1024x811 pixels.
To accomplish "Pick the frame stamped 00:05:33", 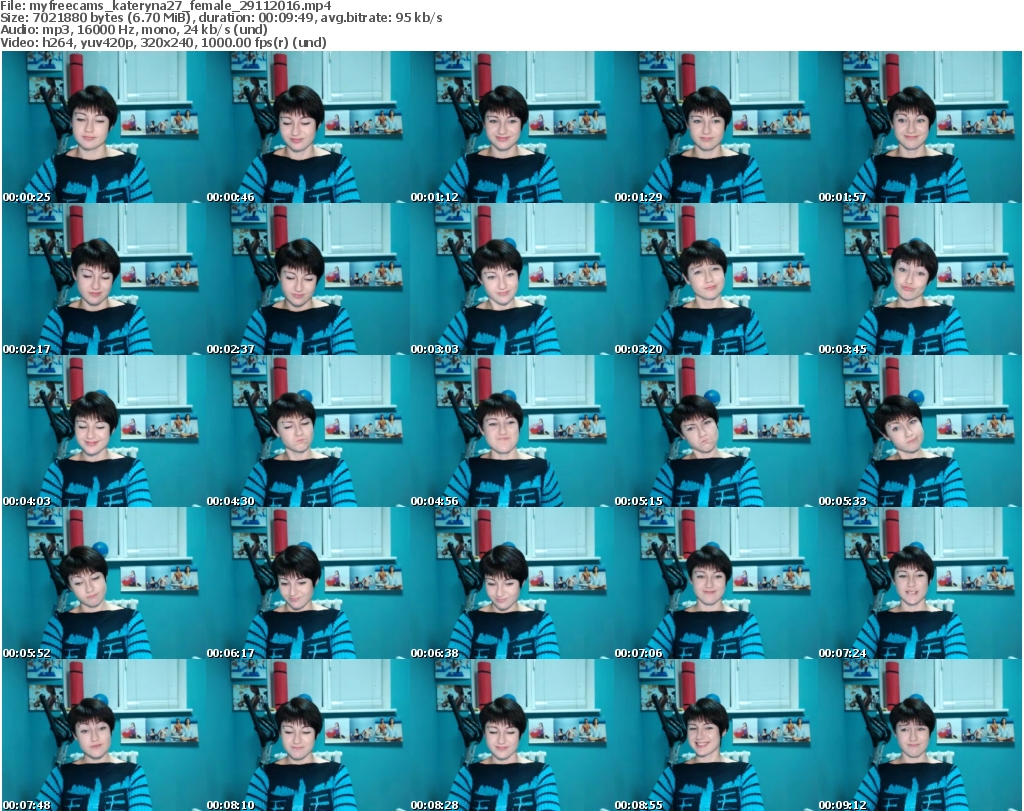I will [x=919, y=431].
